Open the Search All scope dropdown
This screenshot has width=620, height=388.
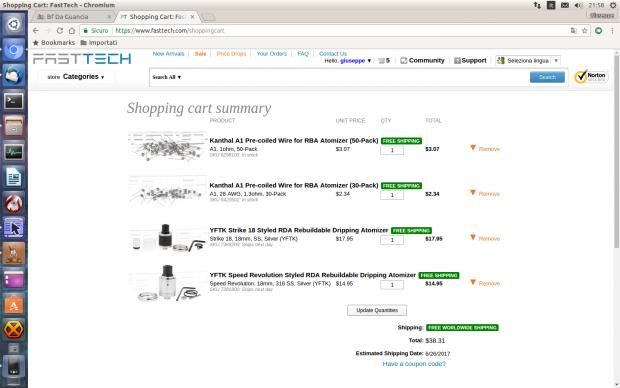(166, 77)
